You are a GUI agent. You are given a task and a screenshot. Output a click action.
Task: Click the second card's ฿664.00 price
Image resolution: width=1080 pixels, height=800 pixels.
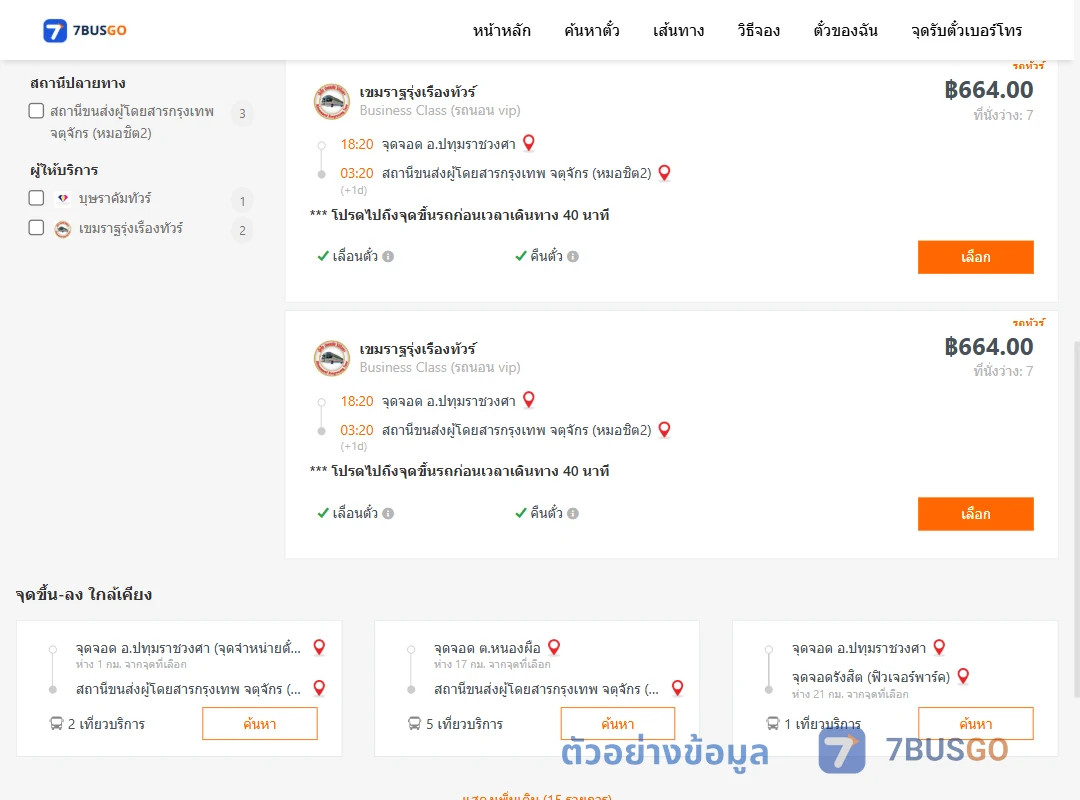click(x=988, y=347)
